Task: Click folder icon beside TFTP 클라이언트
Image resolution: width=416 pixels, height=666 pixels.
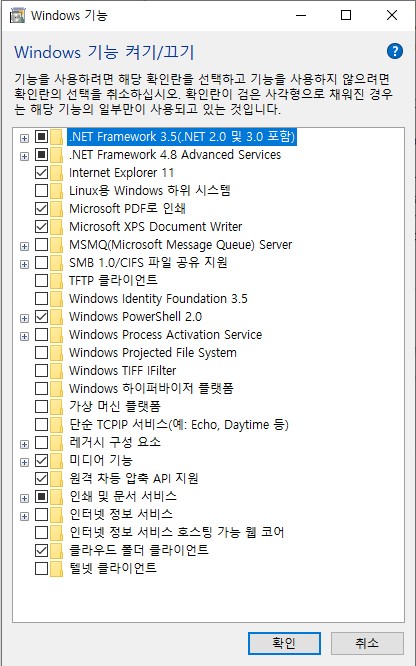Action: pyautogui.click(x=56, y=281)
